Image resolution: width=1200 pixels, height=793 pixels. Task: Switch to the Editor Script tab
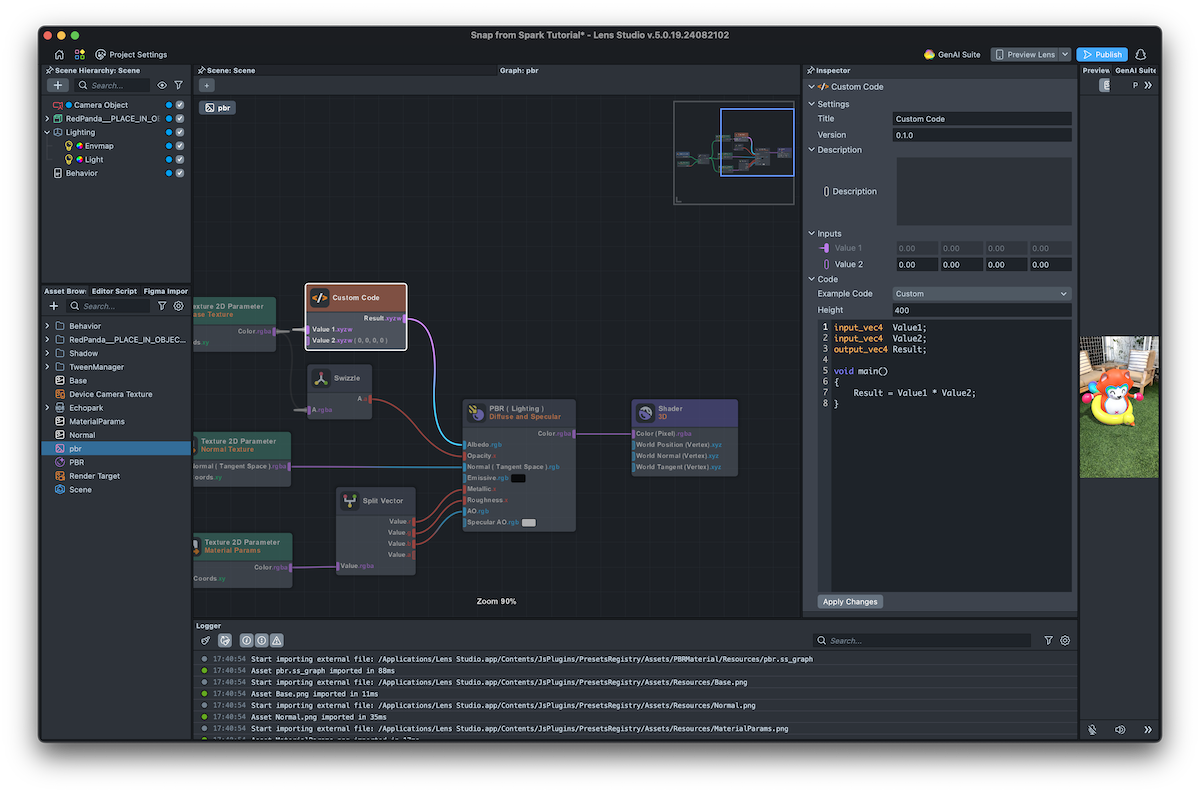114,291
